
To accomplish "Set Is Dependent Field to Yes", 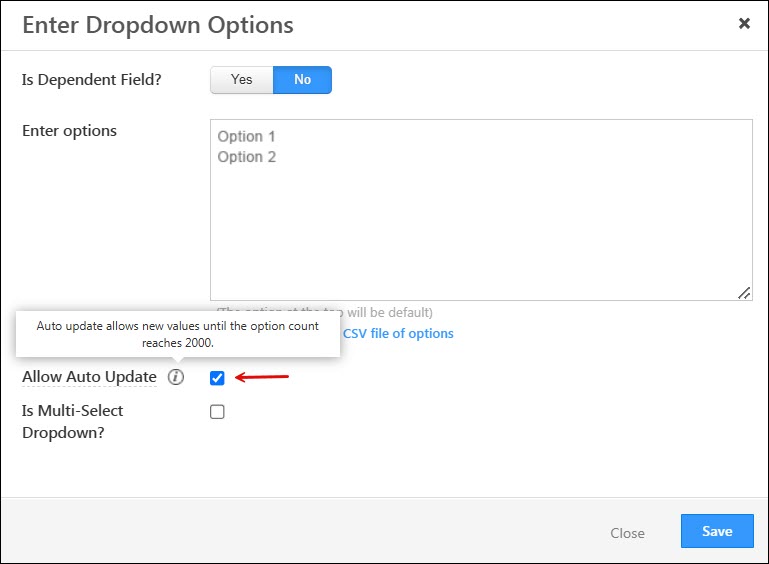I will tap(242, 80).
